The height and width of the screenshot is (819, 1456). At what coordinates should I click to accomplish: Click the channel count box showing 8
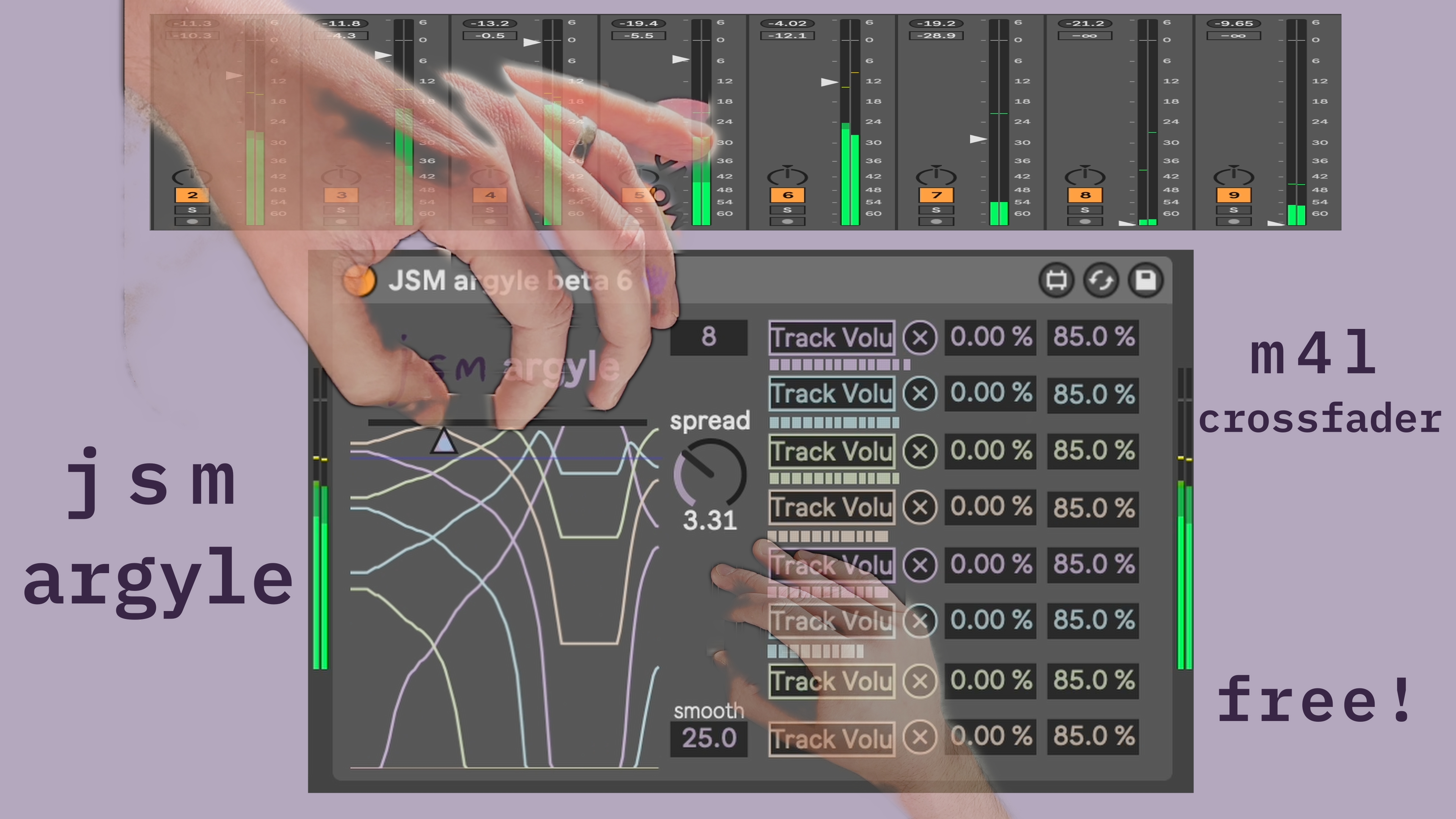(x=708, y=337)
